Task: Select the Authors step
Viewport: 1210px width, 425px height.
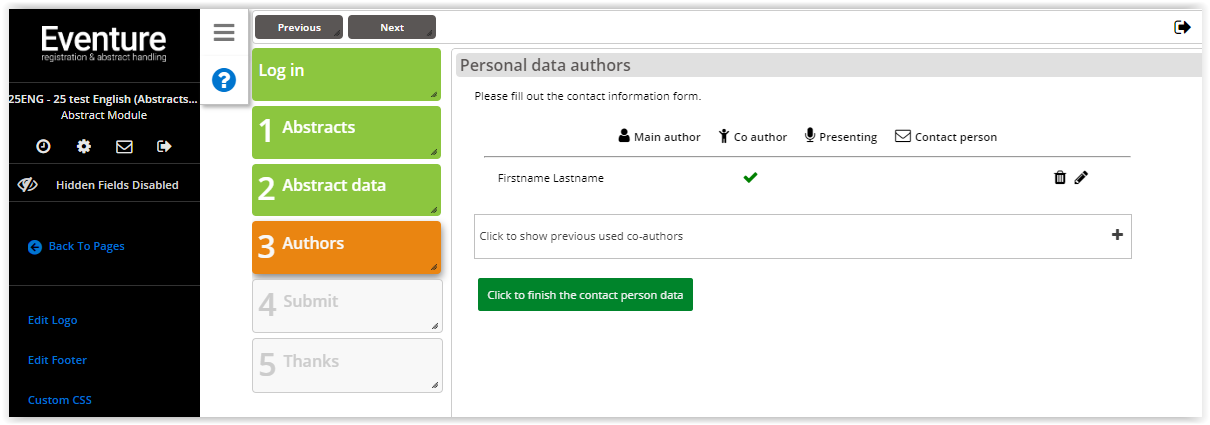Action: click(346, 247)
